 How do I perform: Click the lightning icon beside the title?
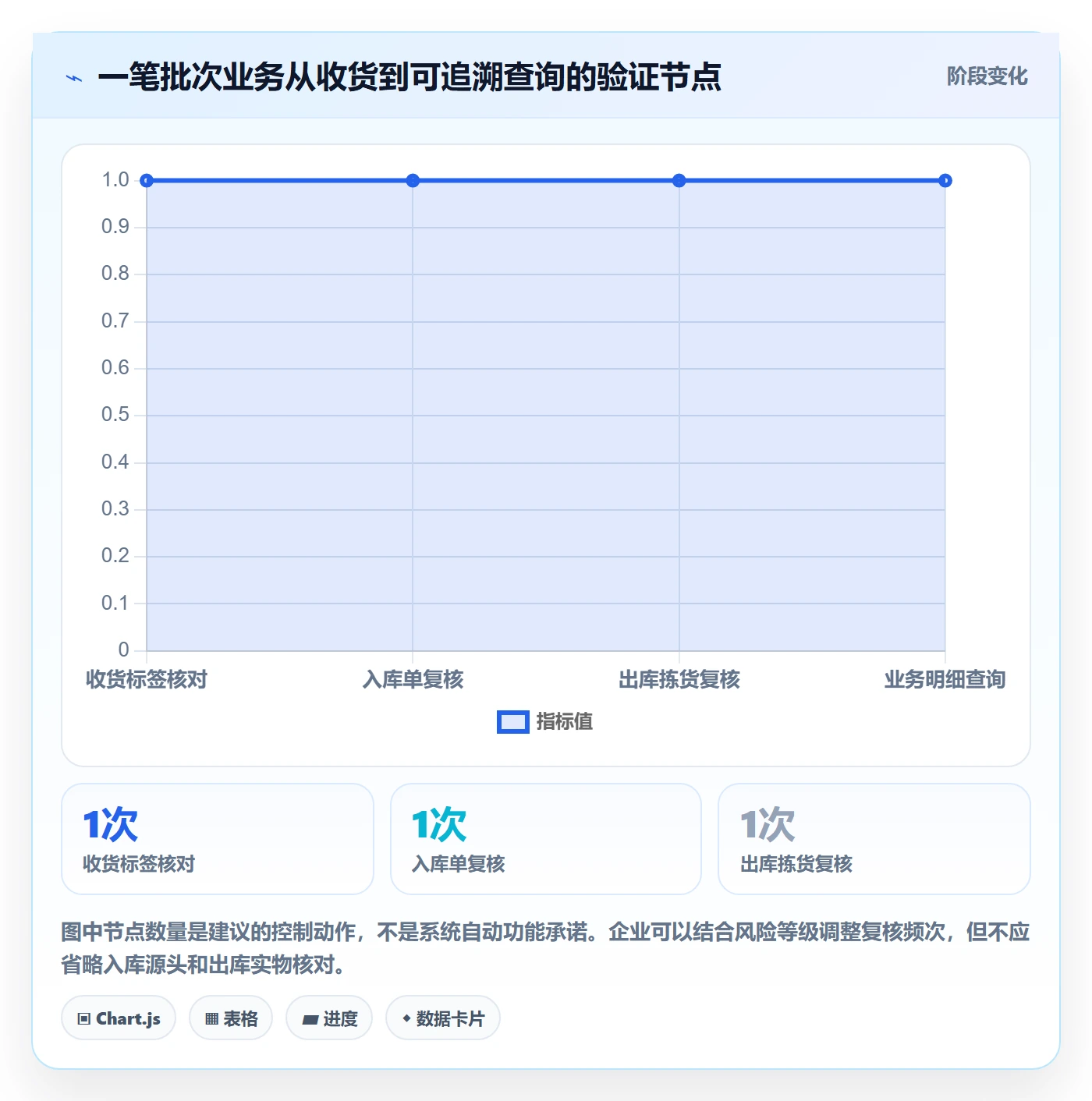click(74, 78)
